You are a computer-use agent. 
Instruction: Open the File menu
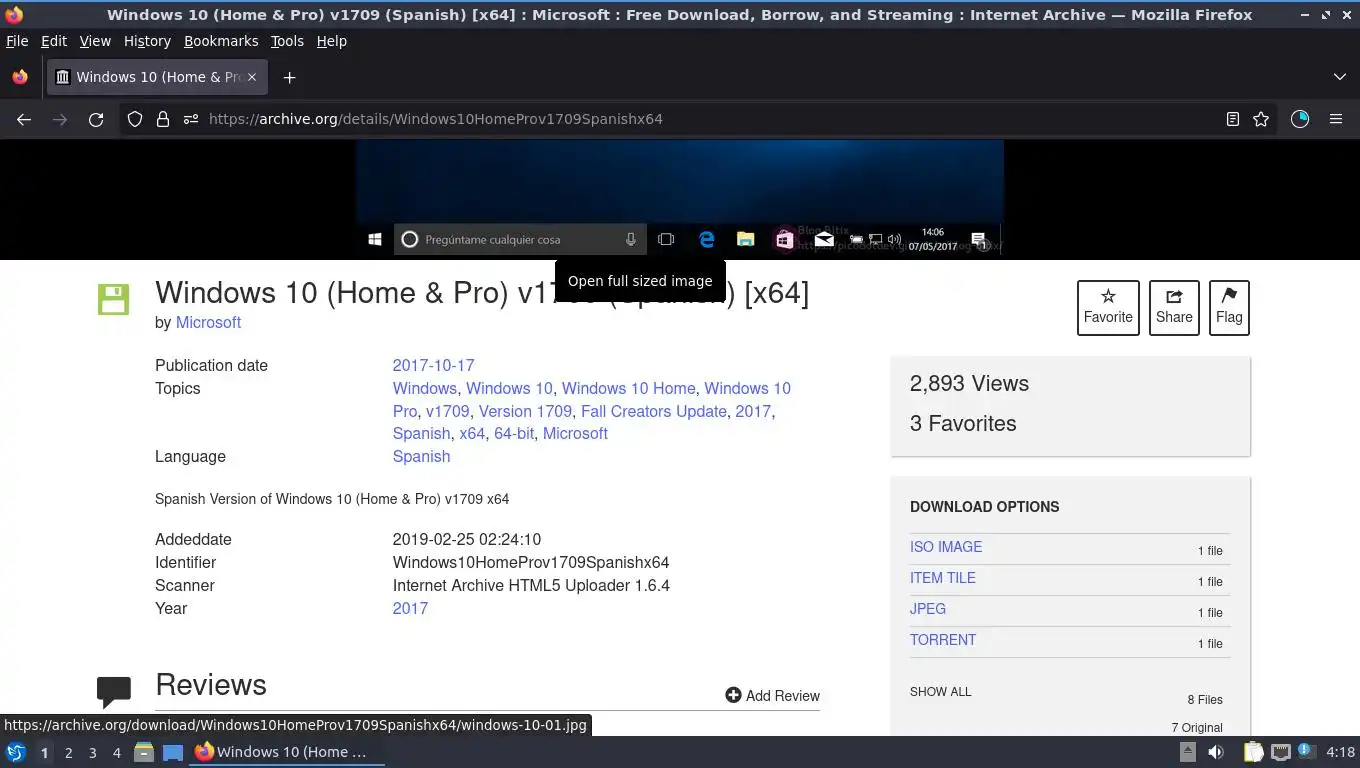[x=17, y=41]
